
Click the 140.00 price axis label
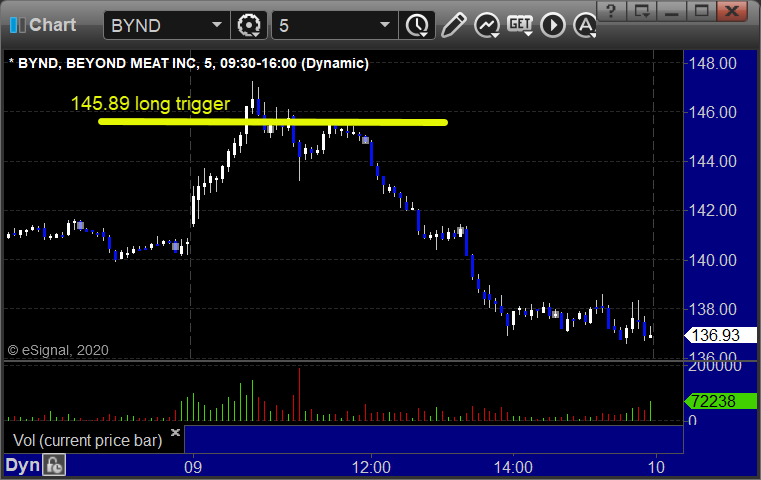coord(712,260)
